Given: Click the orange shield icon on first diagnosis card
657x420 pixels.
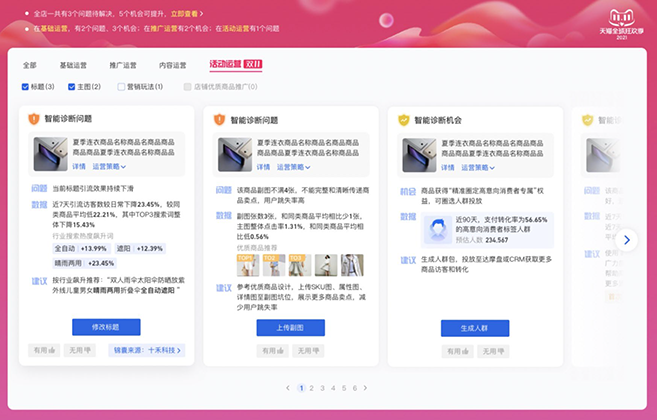Looking at the screenshot, I should 33,119.
